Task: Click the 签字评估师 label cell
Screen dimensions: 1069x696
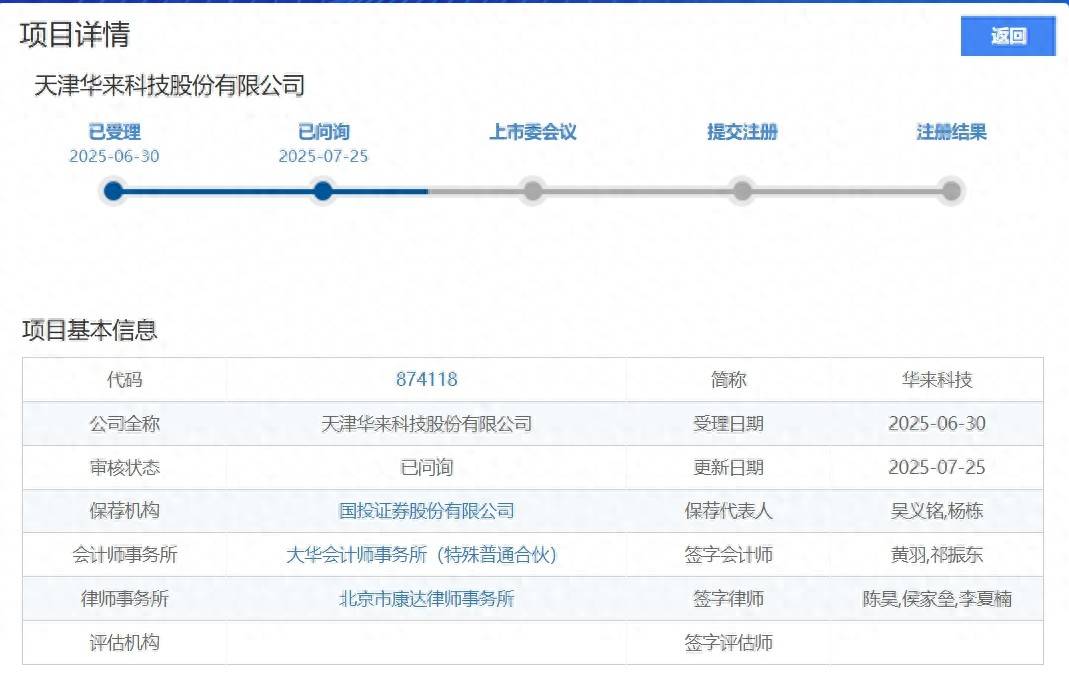Action: click(x=729, y=642)
